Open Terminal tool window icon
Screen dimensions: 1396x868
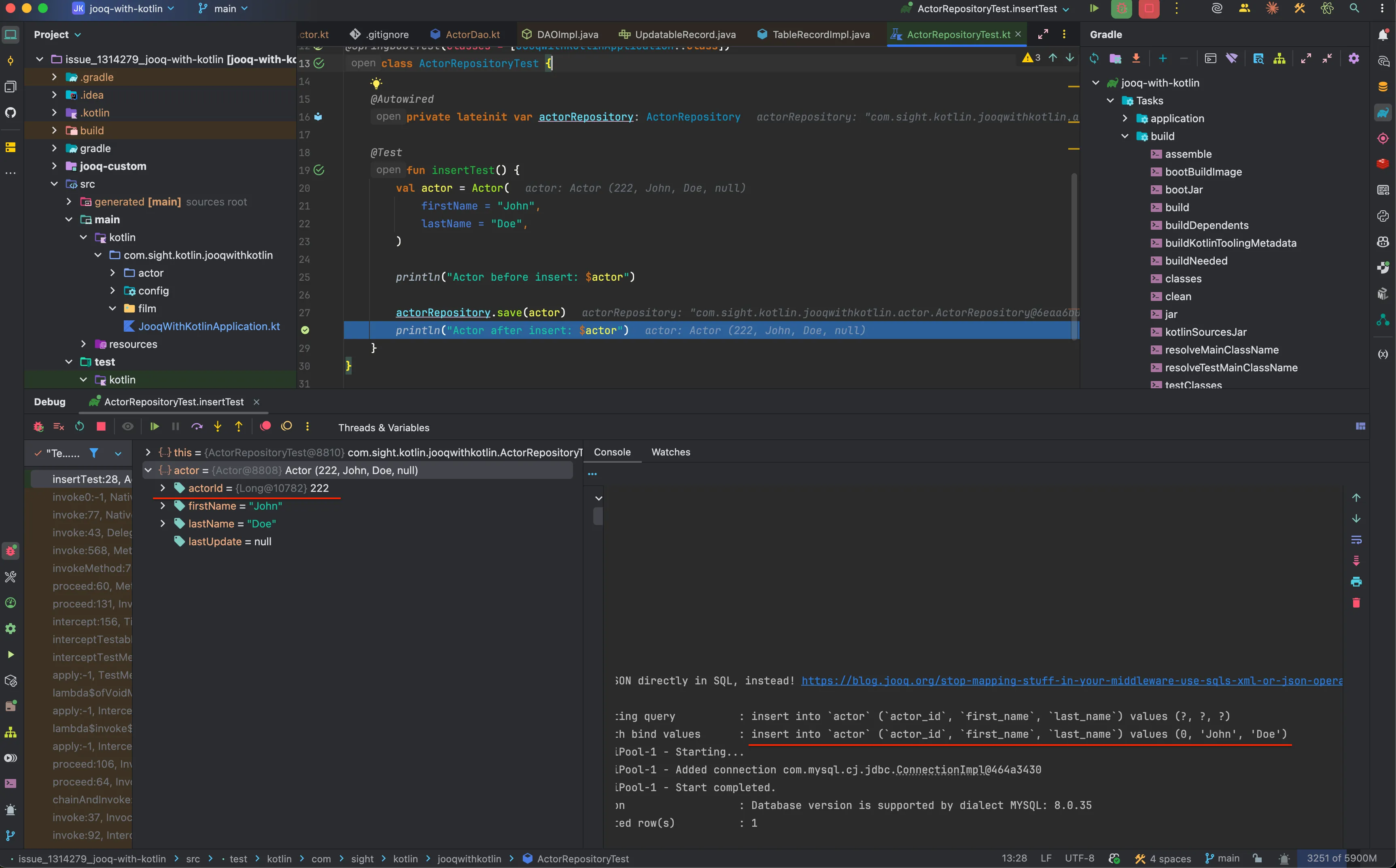11,783
